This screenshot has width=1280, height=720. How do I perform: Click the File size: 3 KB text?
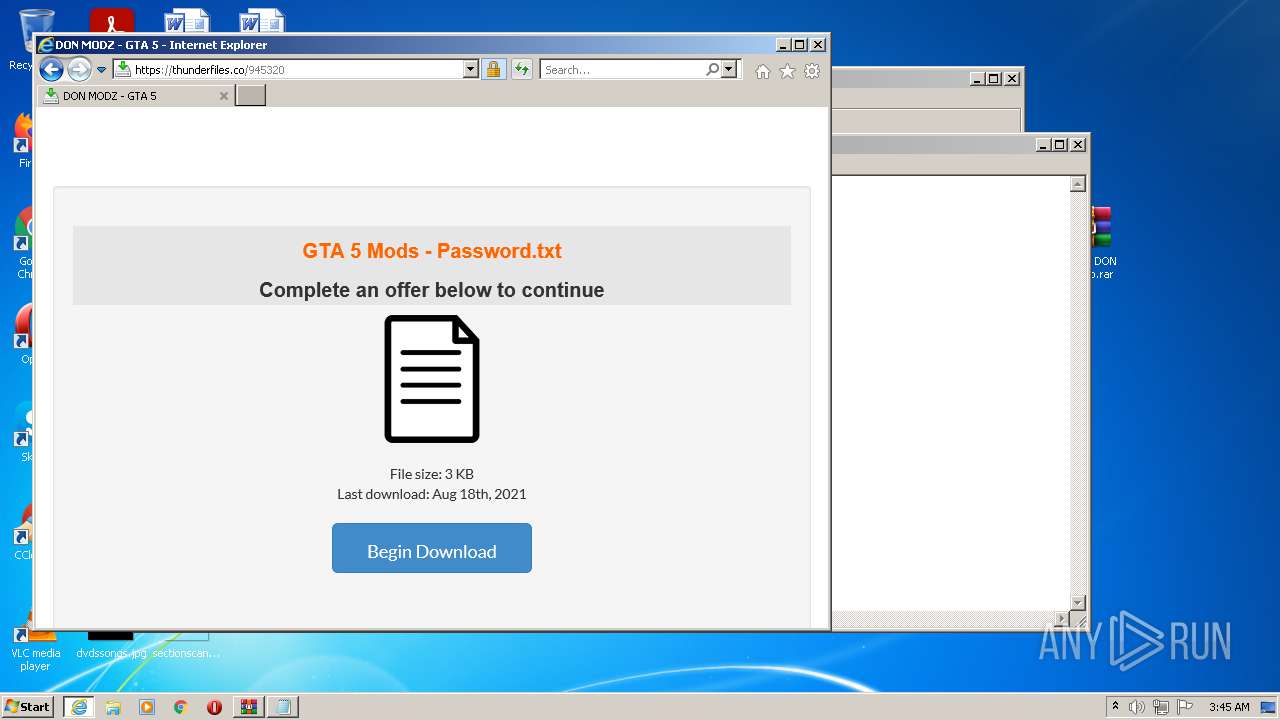click(x=432, y=474)
